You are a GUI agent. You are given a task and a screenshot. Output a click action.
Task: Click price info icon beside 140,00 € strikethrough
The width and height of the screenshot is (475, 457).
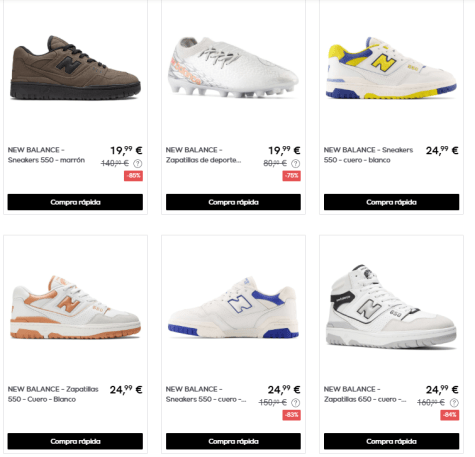tap(138, 164)
